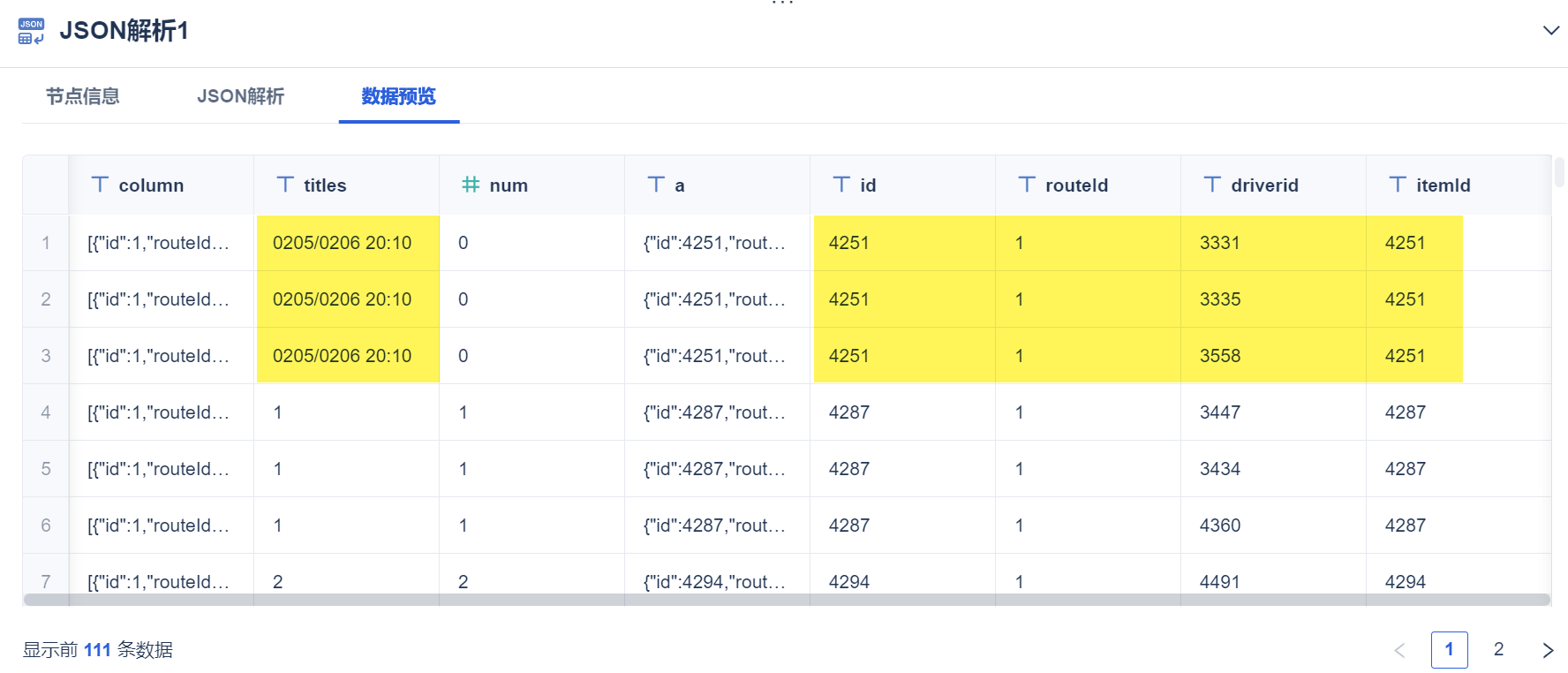Click driverid value 3558
The width and height of the screenshot is (1568, 673).
(1219, 356)
